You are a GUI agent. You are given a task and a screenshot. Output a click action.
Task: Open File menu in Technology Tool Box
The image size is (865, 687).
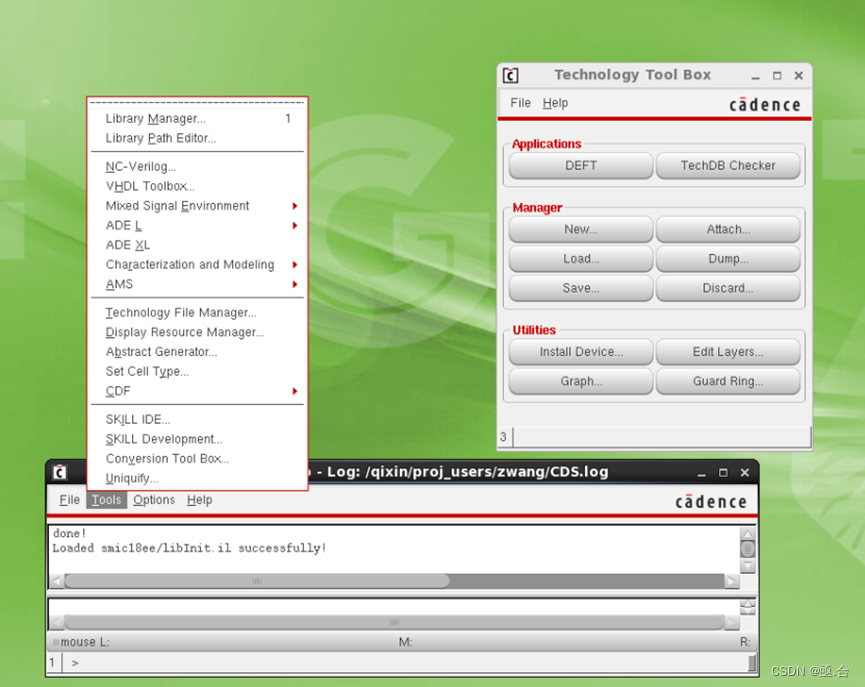[520, 103]
